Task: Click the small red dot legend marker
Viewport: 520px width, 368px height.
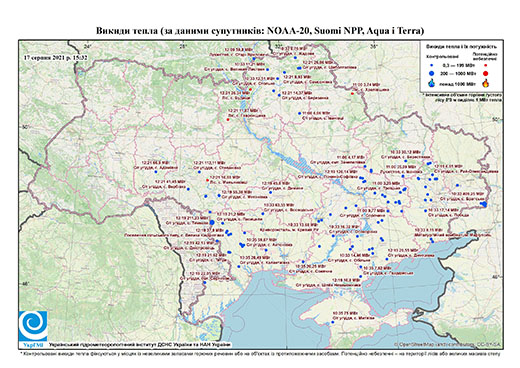Action: pos(486,66)
